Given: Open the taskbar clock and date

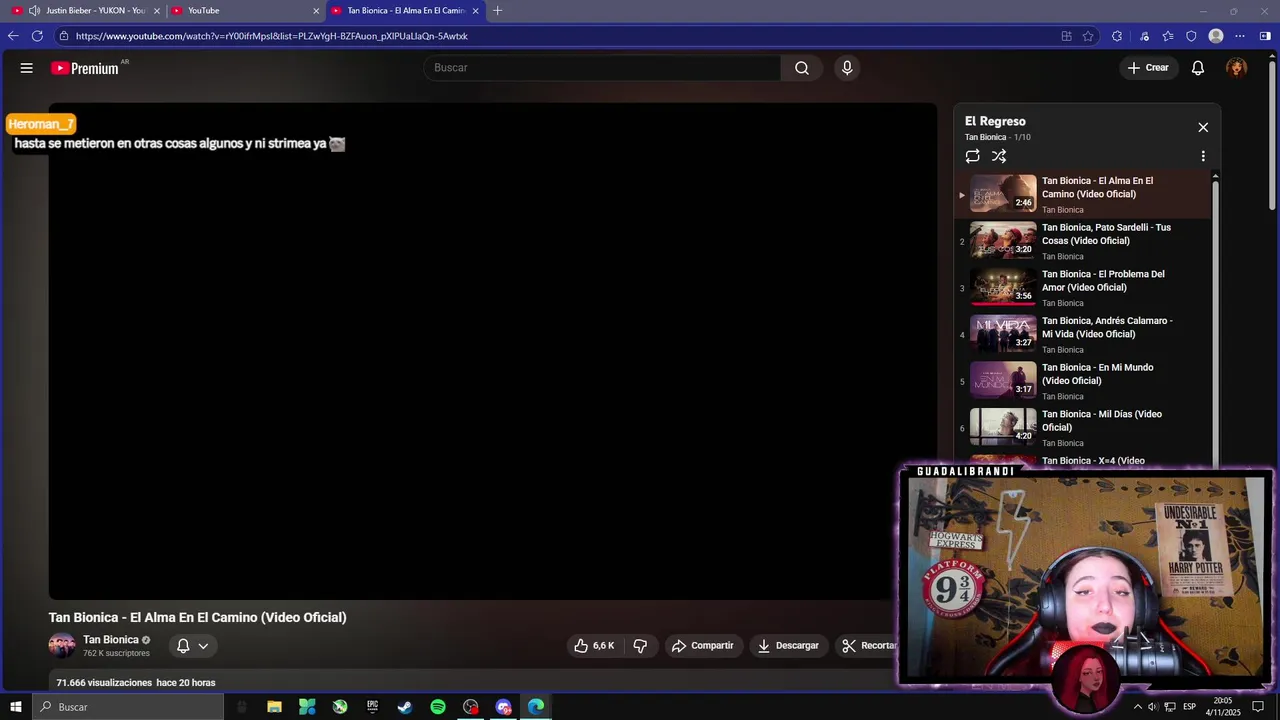Looking at the screenshot, I should click(x=1222, y=707).
